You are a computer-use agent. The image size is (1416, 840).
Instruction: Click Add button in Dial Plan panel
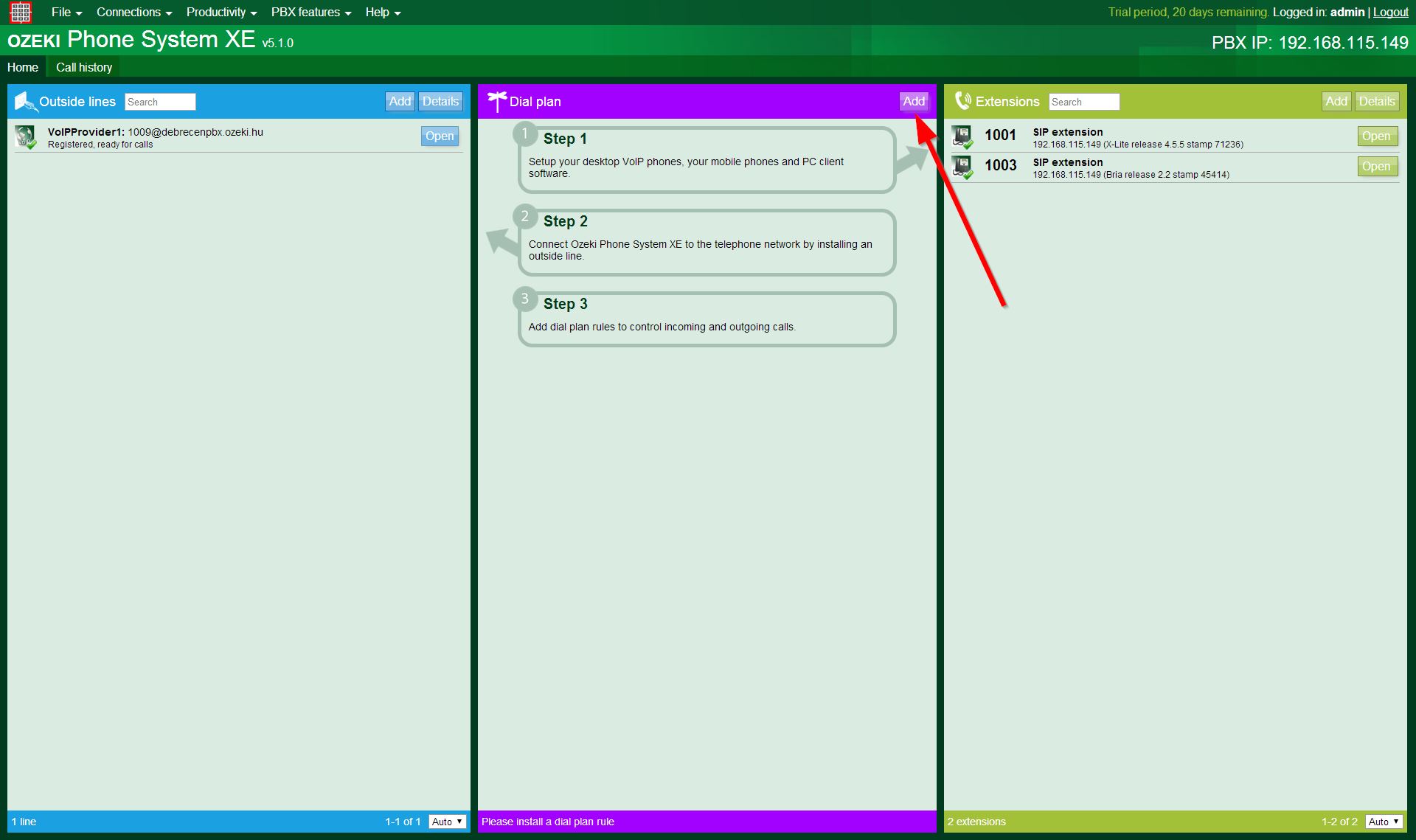point(913,100)
